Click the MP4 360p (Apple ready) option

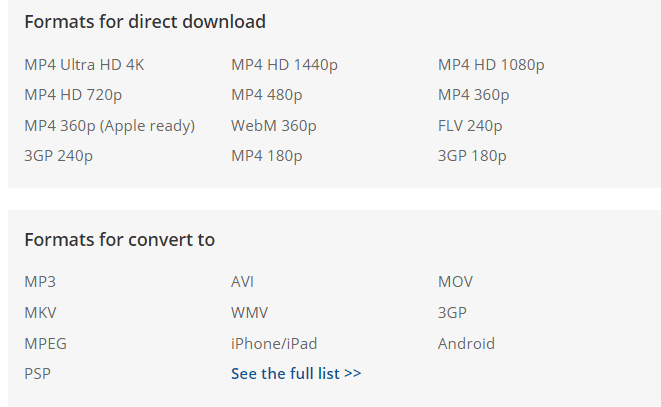coord(110,126)
